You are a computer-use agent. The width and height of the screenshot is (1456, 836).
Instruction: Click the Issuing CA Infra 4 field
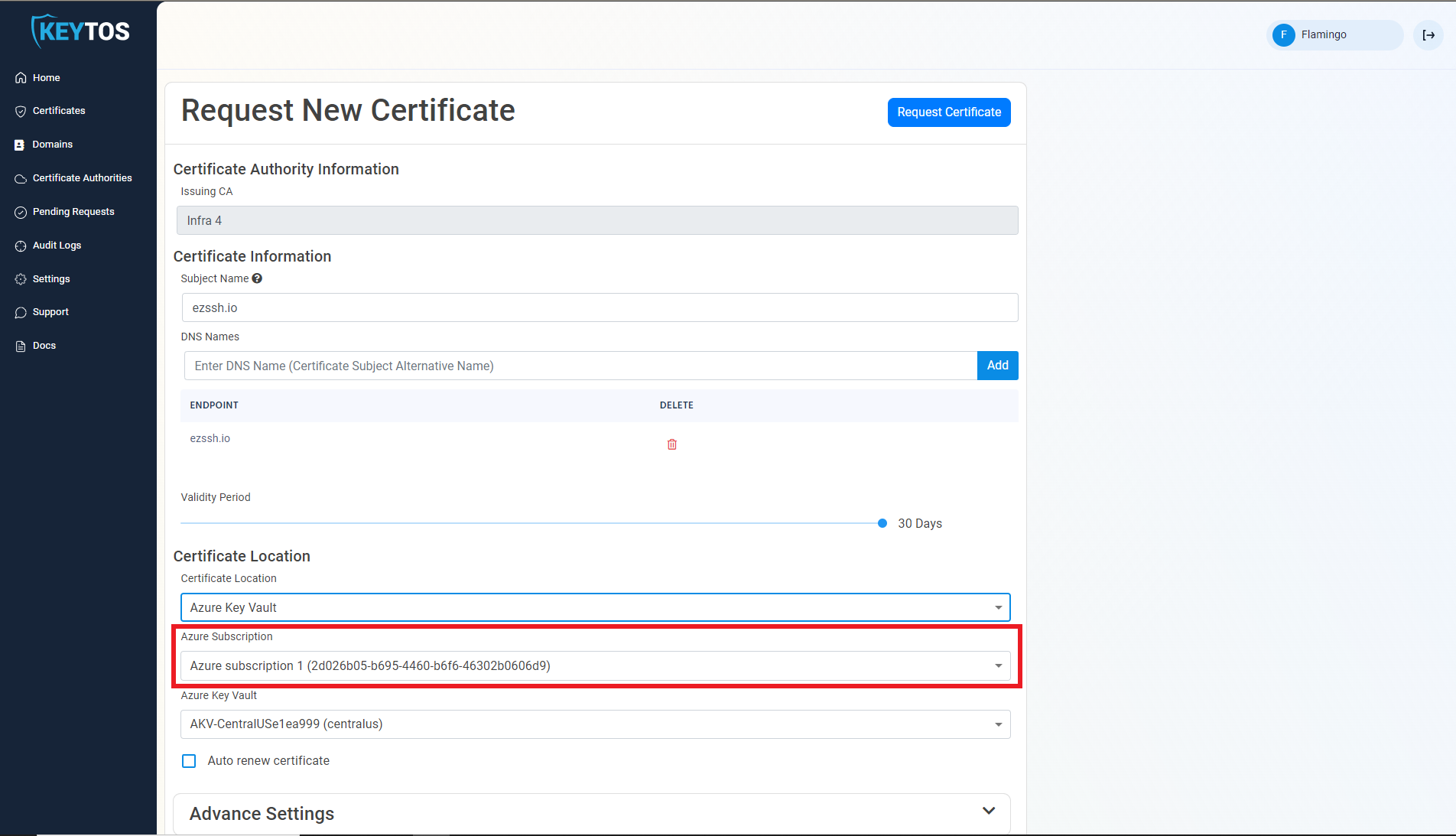point(597,220)
